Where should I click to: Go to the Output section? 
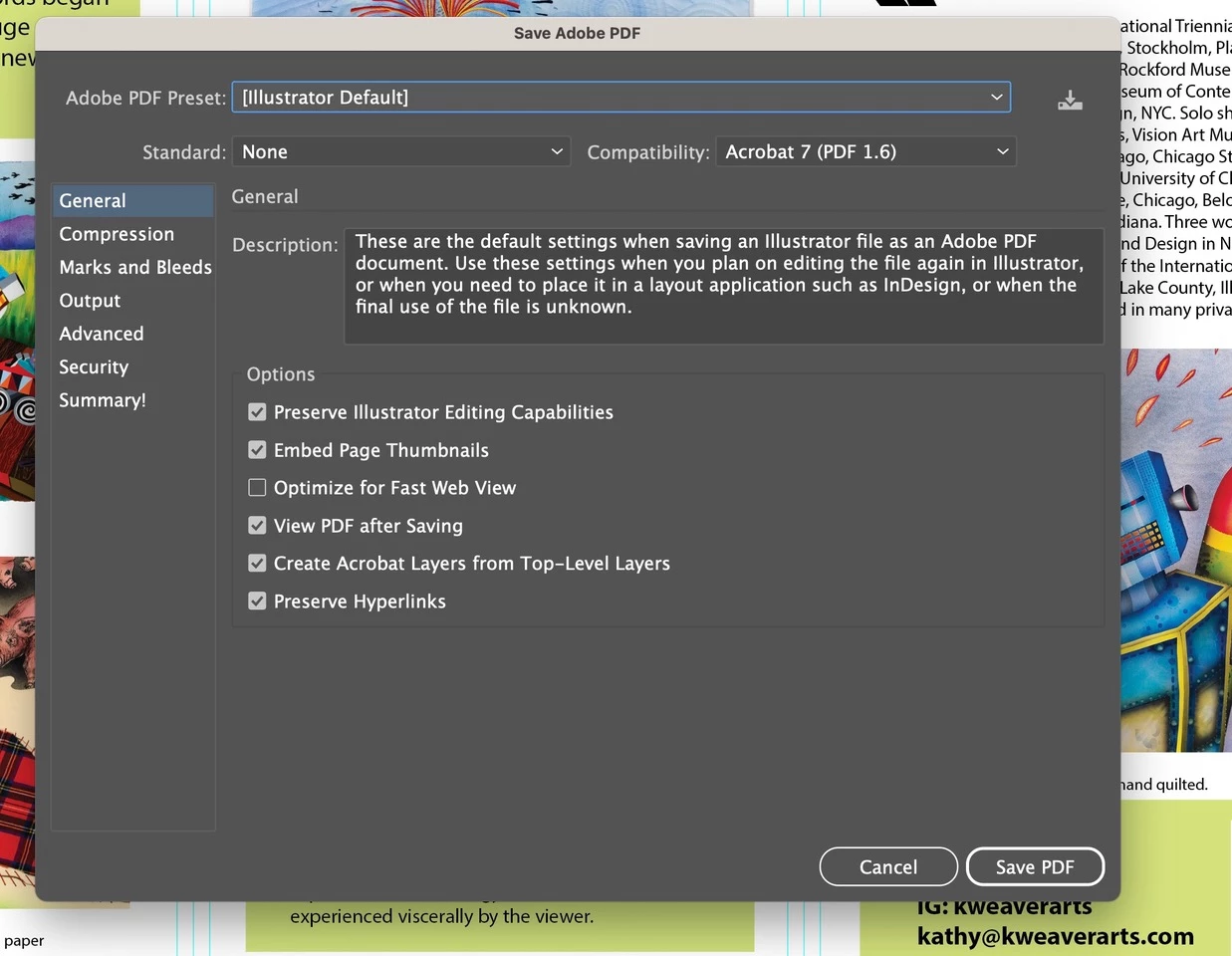(x=133, y=301)
